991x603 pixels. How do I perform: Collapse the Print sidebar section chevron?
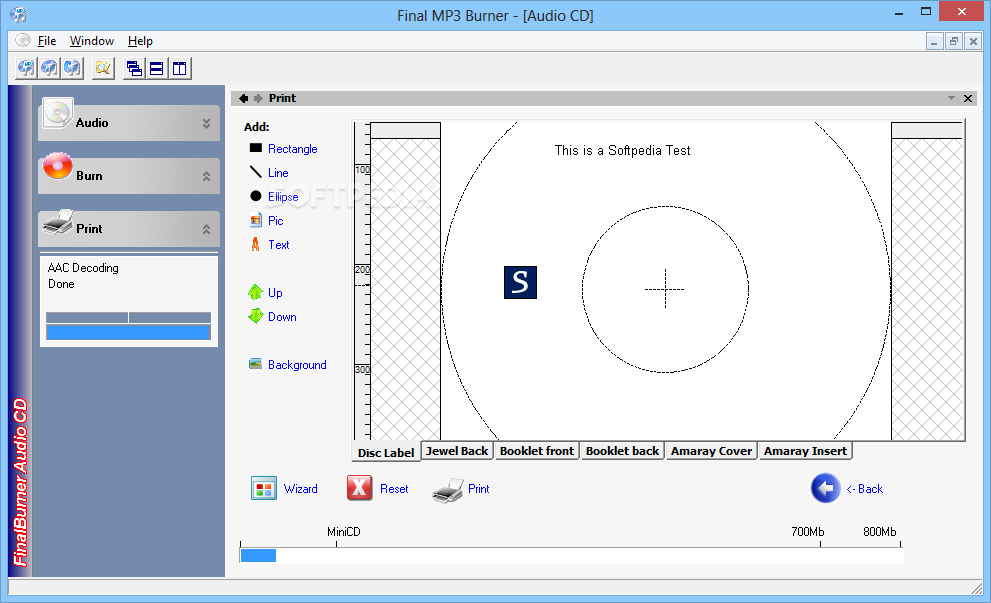pyautogui.click(x=206, y=229)
